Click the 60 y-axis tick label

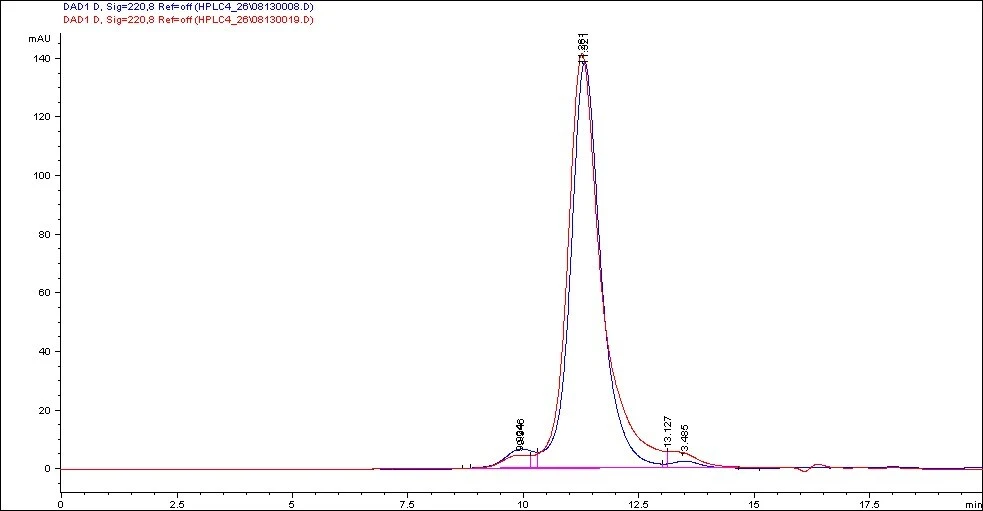click(x=45, y=293)
